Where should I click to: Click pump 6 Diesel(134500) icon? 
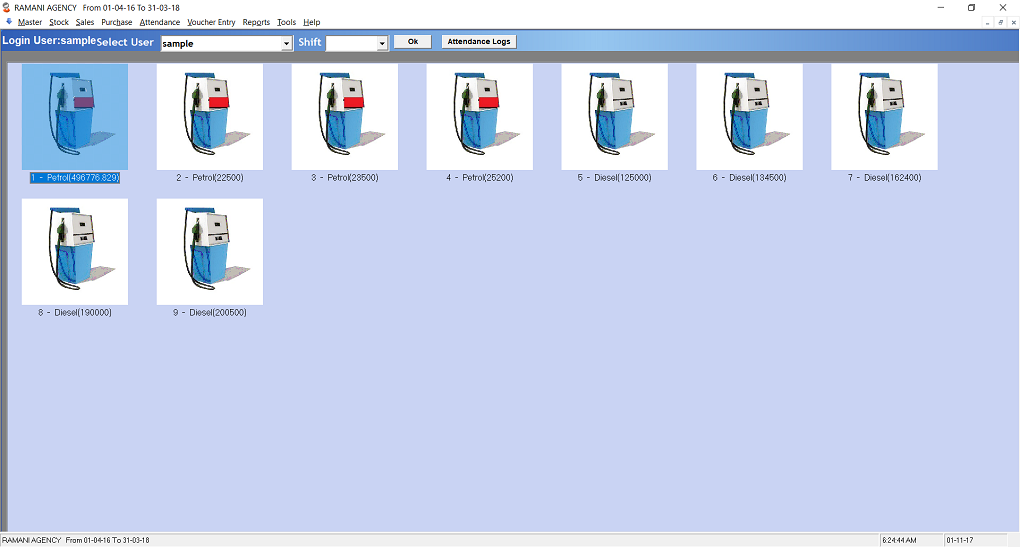(x=749, y=116)
